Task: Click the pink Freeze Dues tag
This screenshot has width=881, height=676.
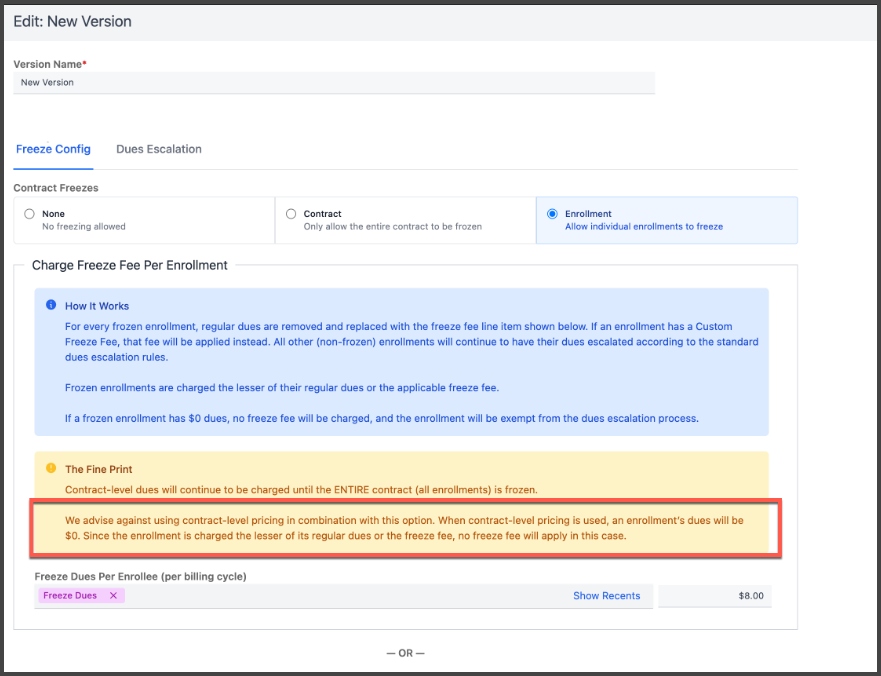Action: 70,596
